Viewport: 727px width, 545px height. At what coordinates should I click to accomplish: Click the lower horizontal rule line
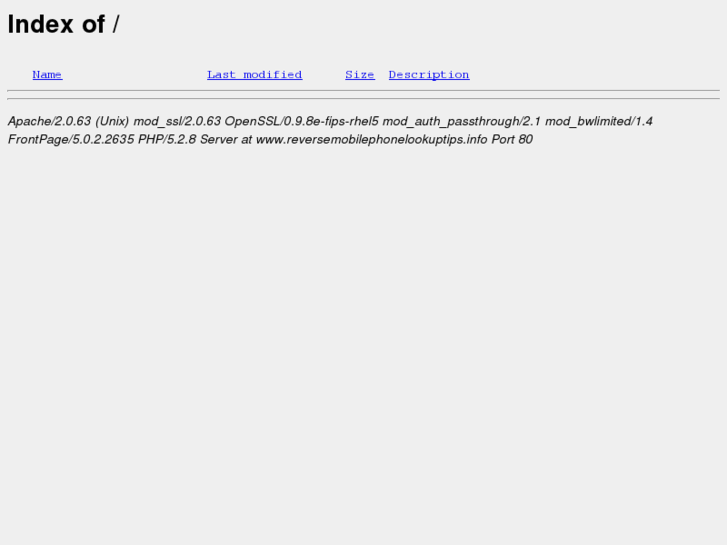click(x=364, y=98)
